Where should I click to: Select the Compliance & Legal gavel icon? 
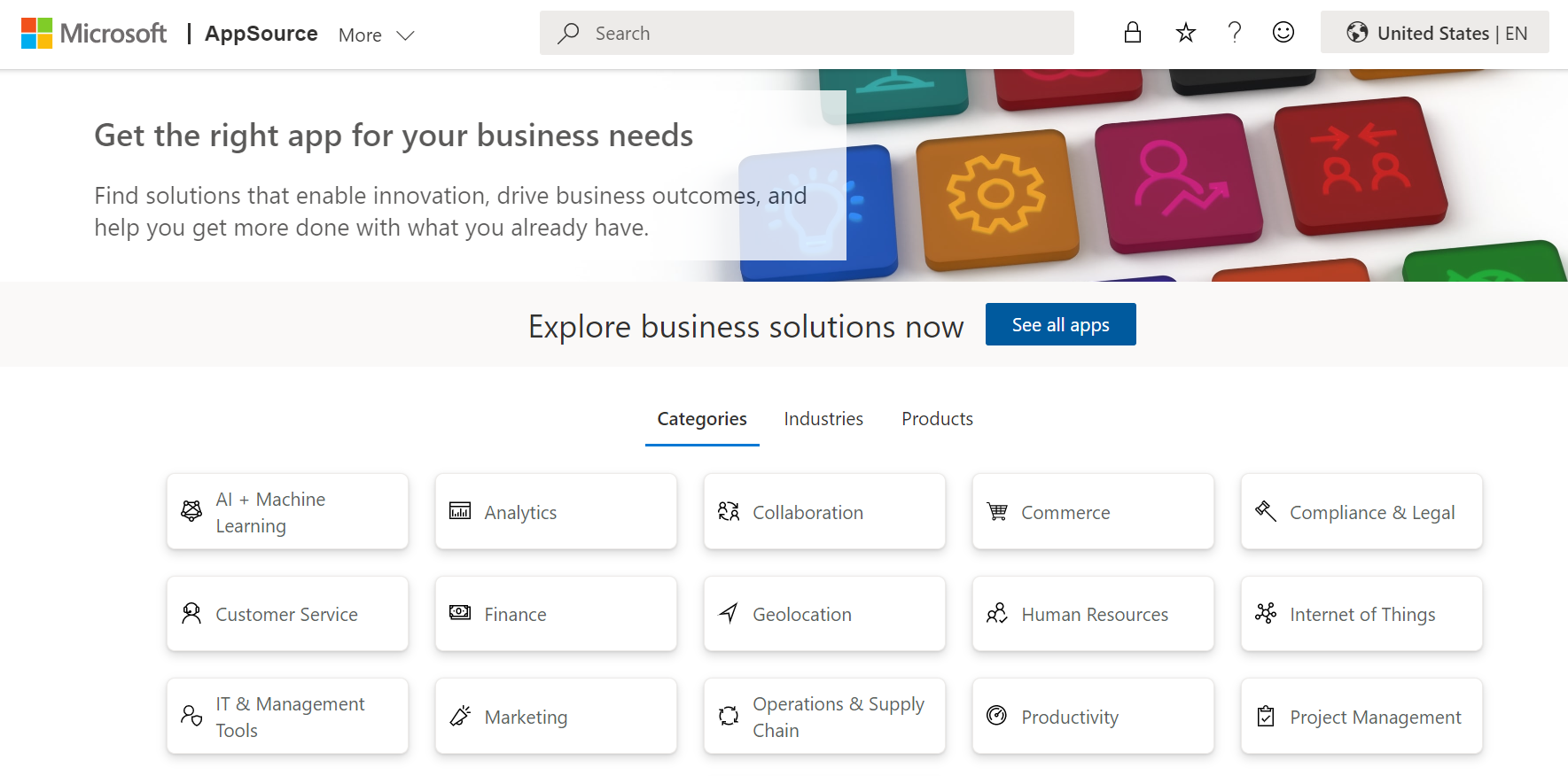coord(1266,511)
